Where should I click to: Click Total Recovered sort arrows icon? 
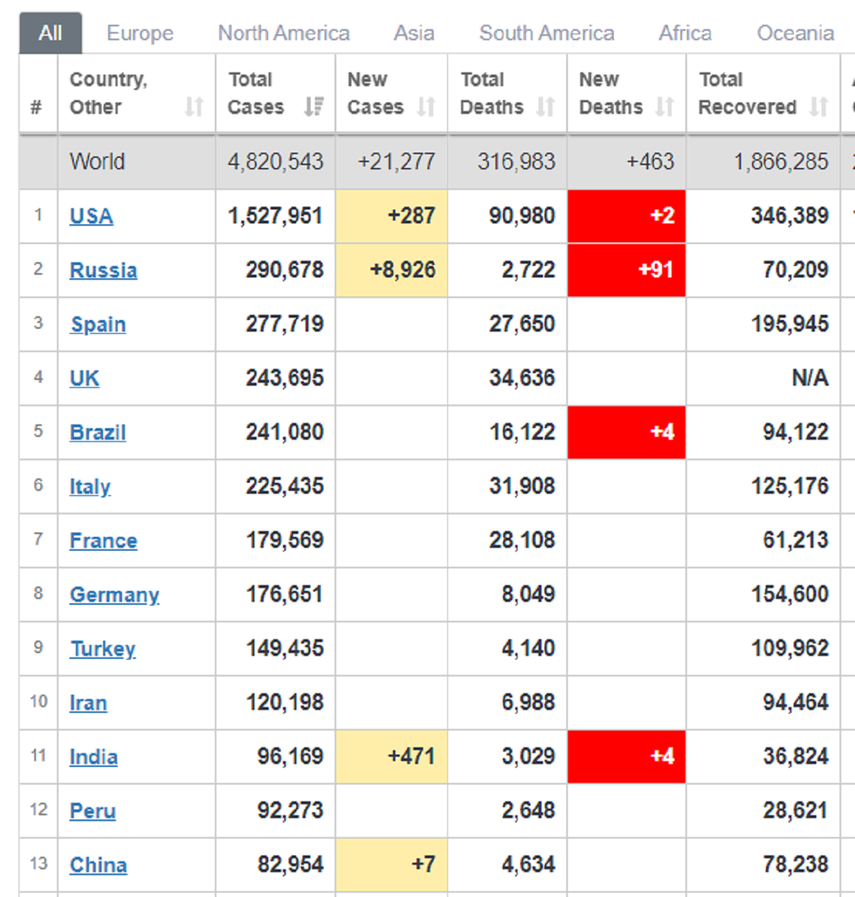[x=819, y=107]
